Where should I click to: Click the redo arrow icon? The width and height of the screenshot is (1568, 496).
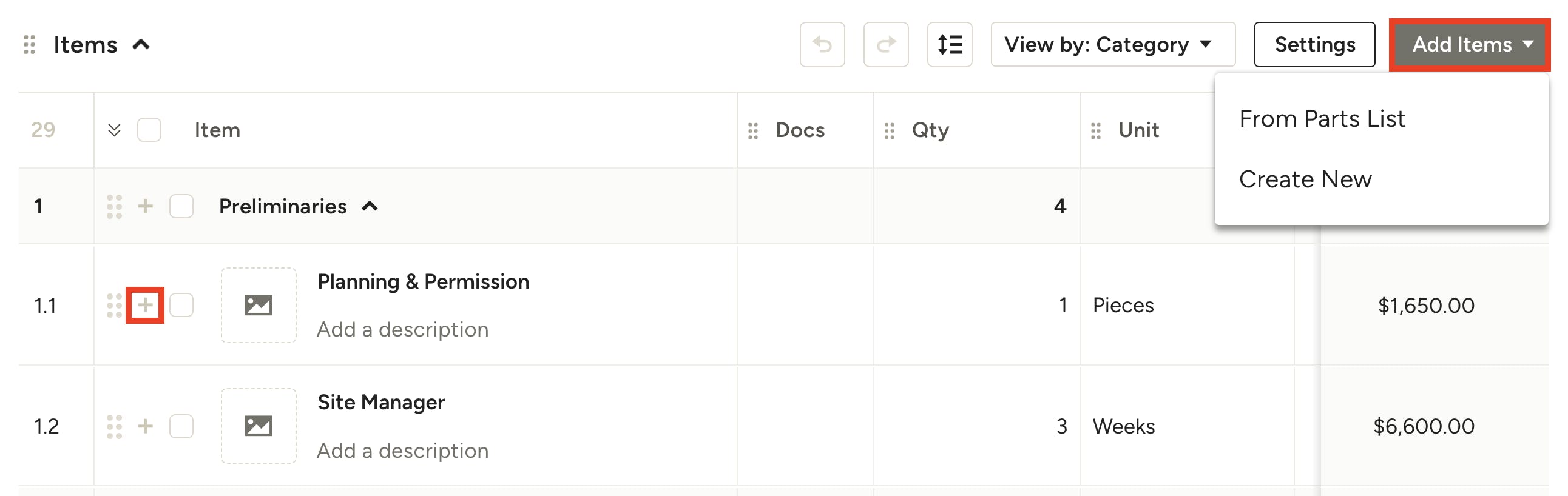click(887, 44)
